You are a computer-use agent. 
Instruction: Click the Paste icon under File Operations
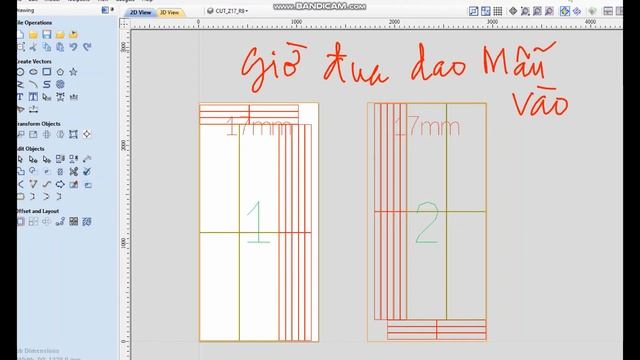60,47
